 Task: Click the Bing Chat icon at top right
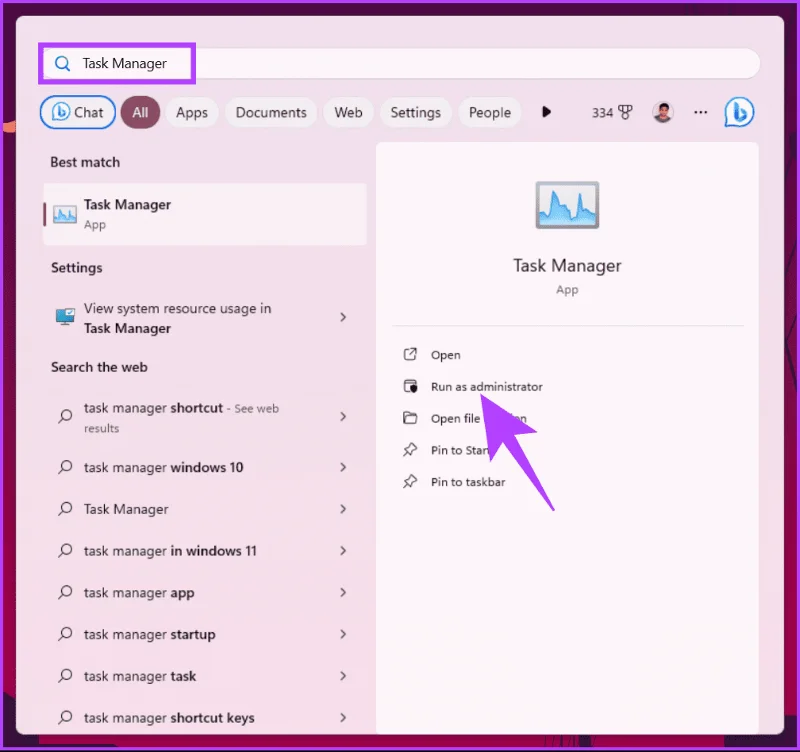(739, 112)
